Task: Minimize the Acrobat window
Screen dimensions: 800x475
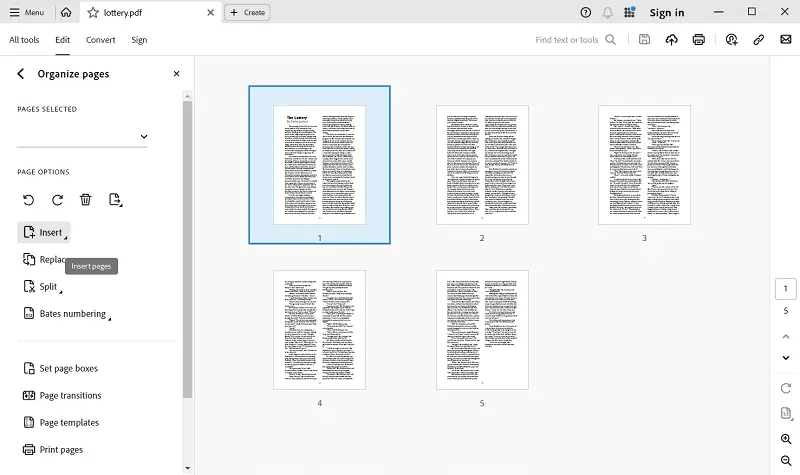Action: (x=718, y=12)
